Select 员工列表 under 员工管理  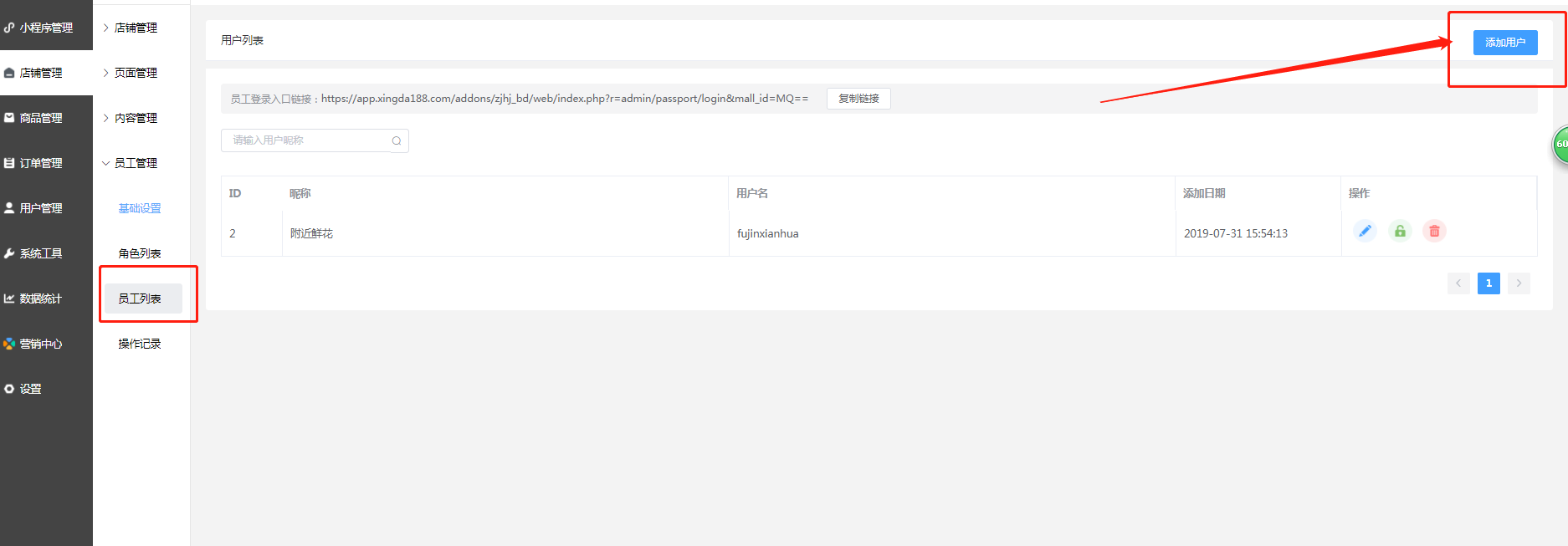point(143,299)
